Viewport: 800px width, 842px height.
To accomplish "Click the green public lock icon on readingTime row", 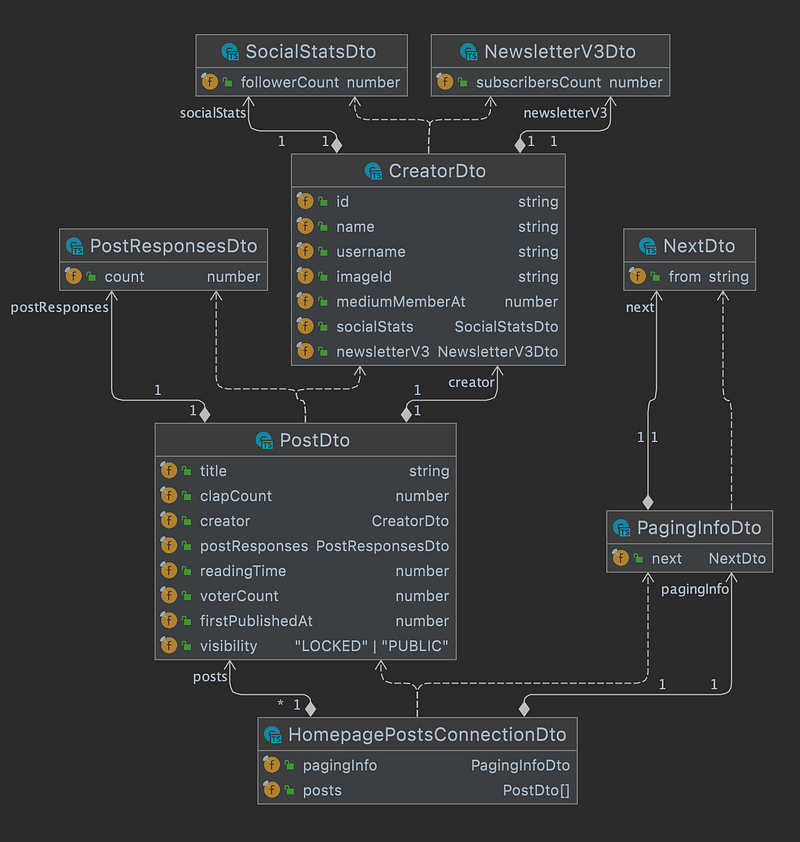I will 187,571.
